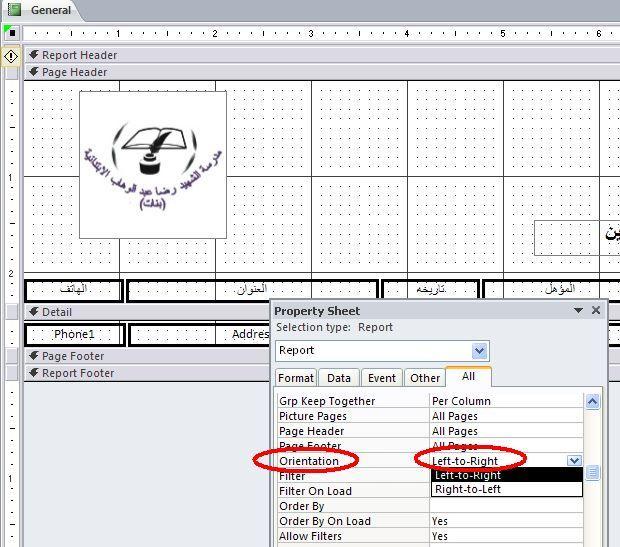Viewport: 620px width, 547px height.
Task: Switch to the Other tab
Action: tap(425, 378)
